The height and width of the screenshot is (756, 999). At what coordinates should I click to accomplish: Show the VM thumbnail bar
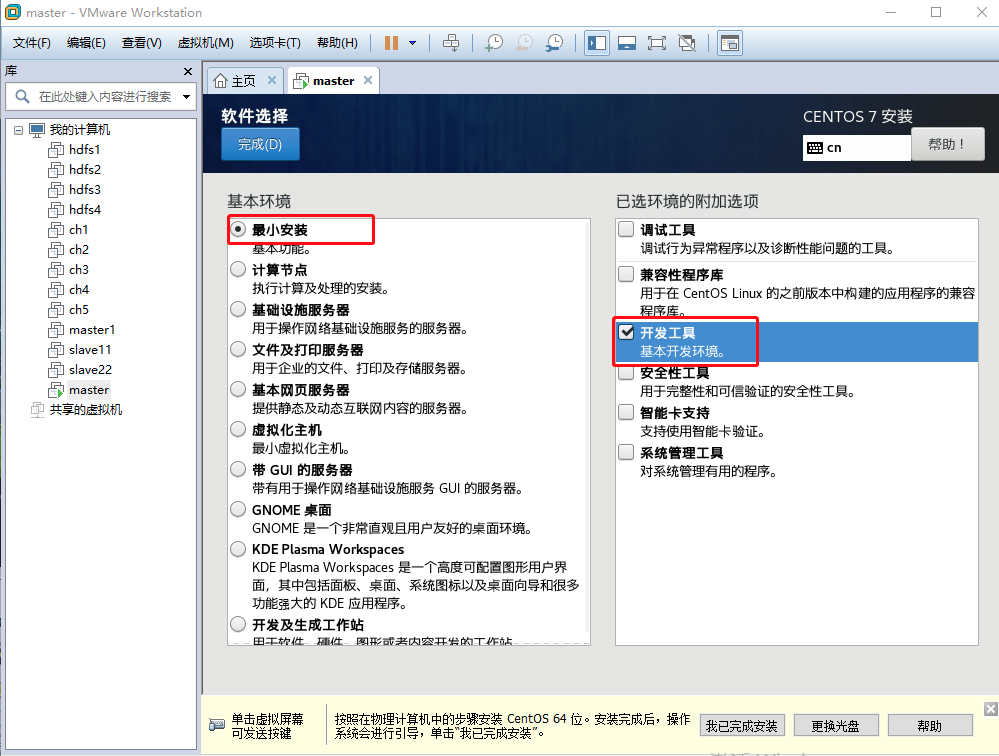click(627, 42)
